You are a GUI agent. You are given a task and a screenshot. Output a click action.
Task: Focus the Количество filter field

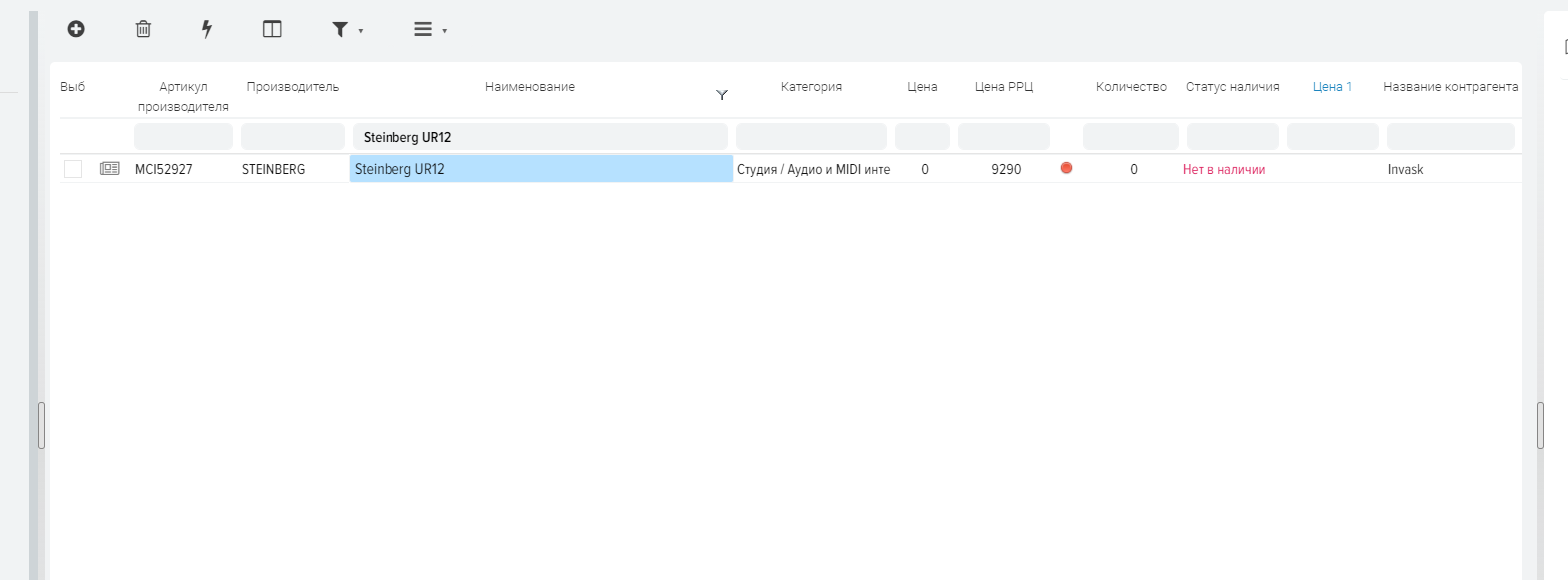tap(1131, 137)
